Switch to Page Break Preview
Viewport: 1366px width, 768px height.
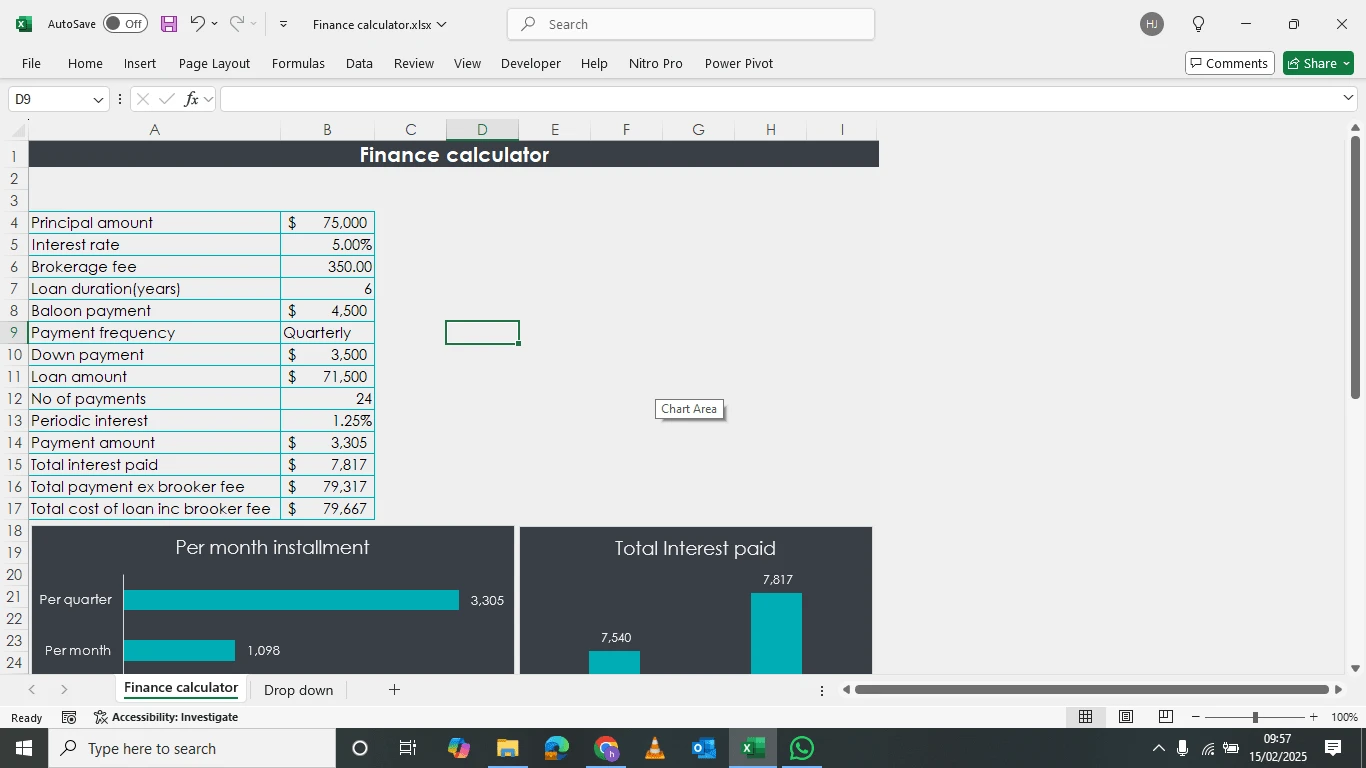(x=1166, y=717)
